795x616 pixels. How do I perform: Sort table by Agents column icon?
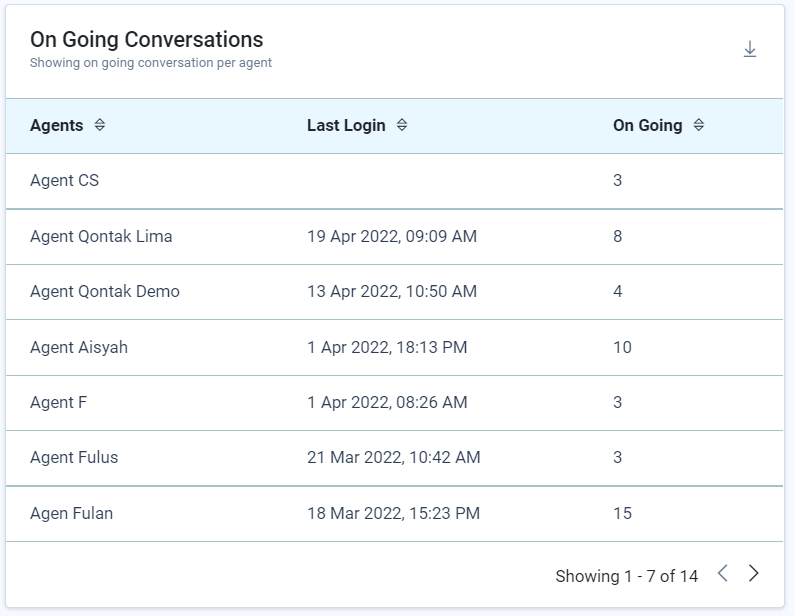tap(99, 126)
